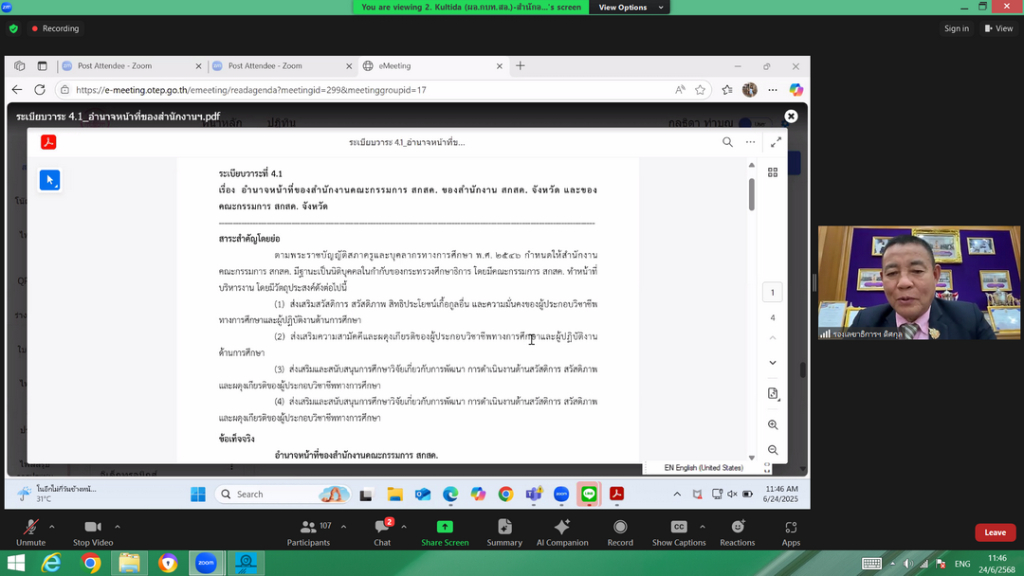Screen dimensions: 1024x576
Task: Open meeting Summary
Action: tap(504, 532)
